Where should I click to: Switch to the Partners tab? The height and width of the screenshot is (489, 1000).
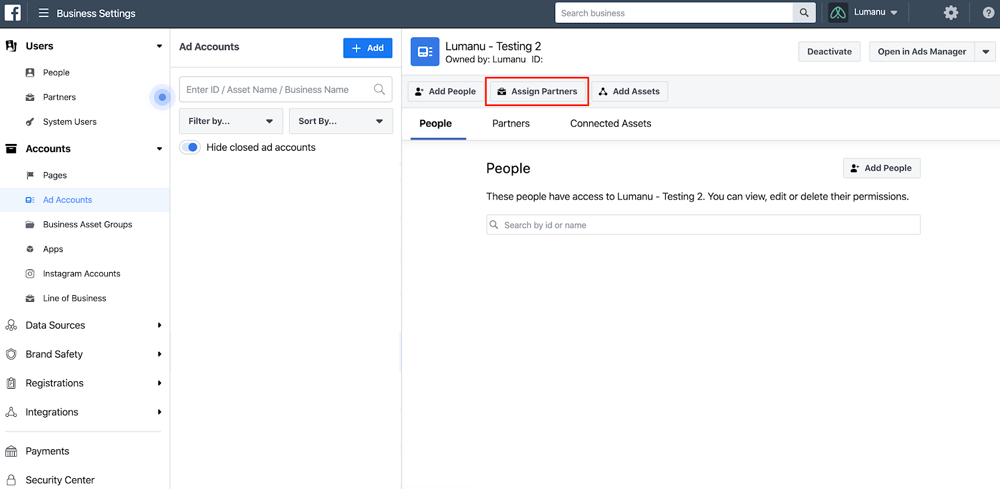click(511, 124)
